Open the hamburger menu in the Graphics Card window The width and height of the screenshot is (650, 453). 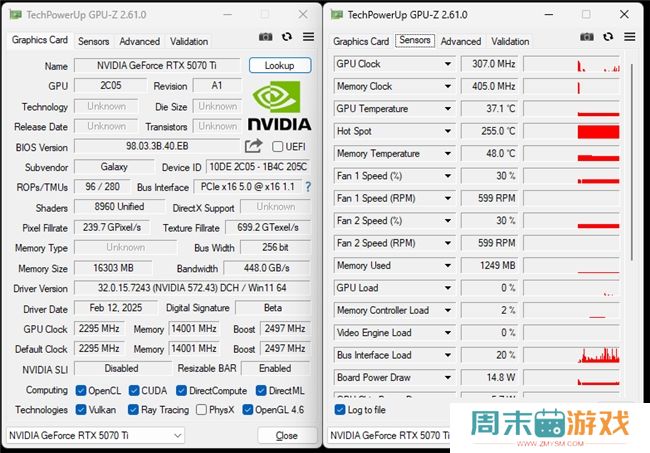pos(308,37)
